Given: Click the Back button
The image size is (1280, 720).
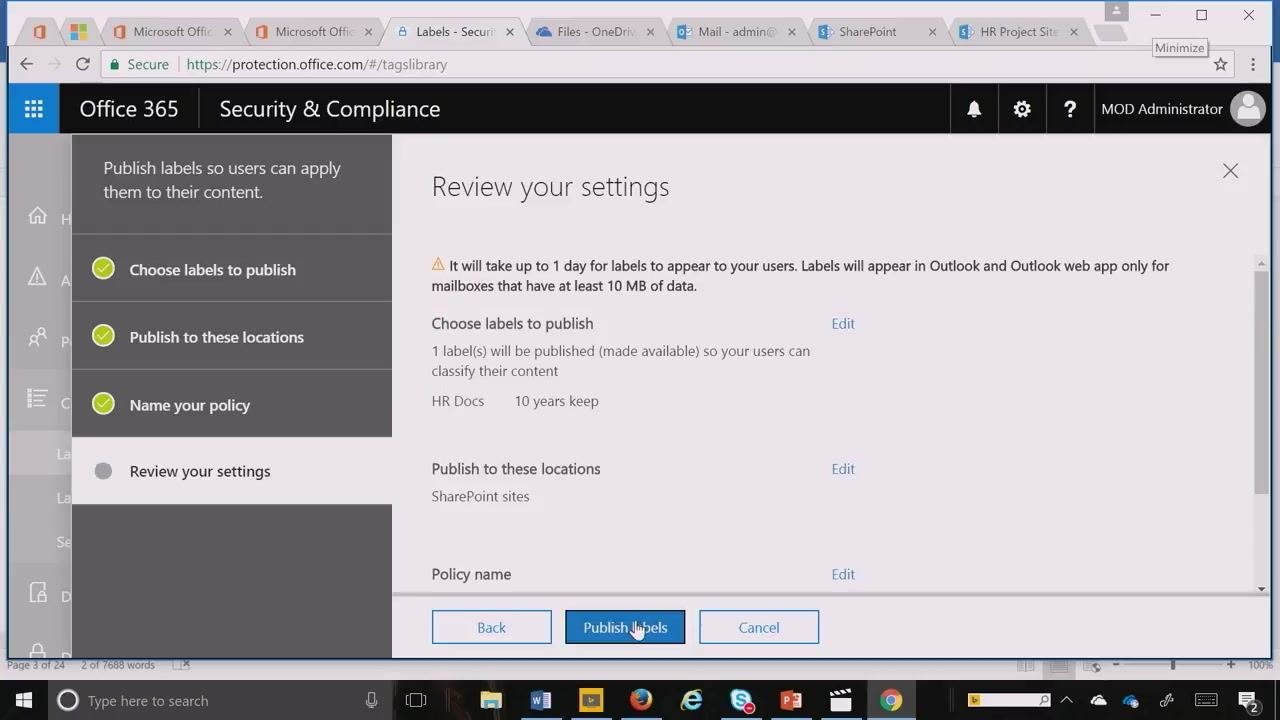Looking at the screenshot, I should tap(491, 627).
